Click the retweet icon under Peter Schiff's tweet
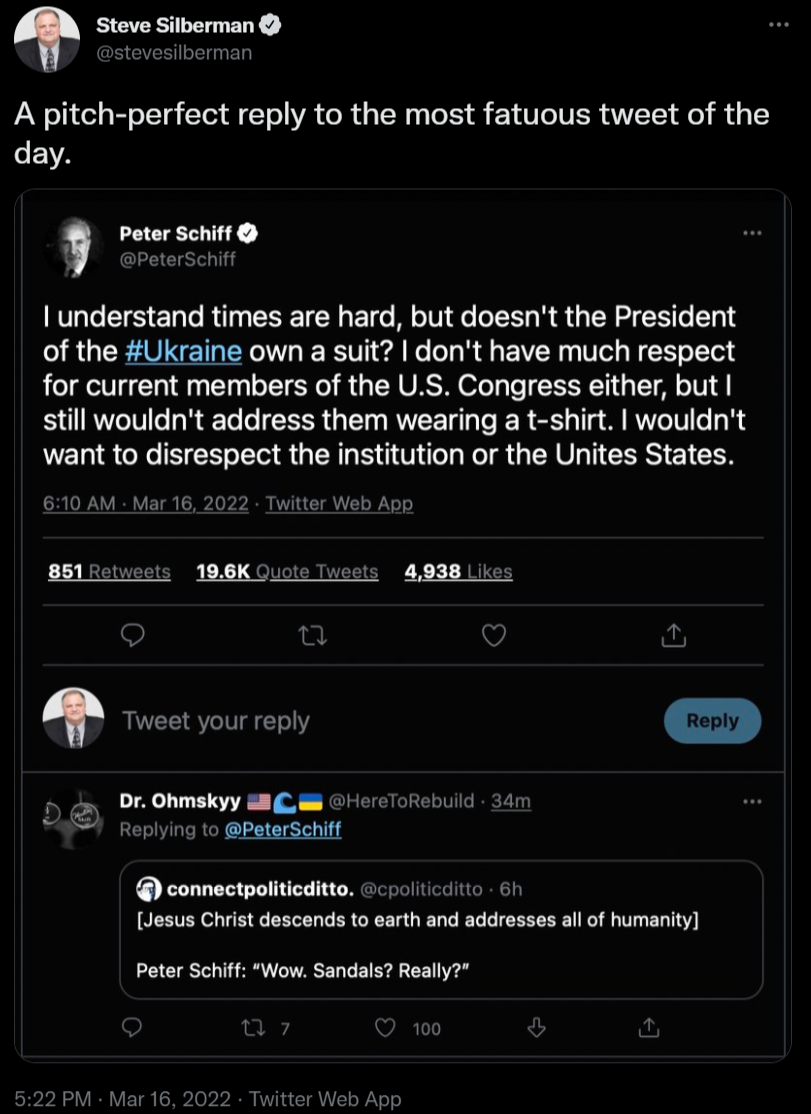Image resolution: width=811 pixels, height=1114 pixels. 314,634
